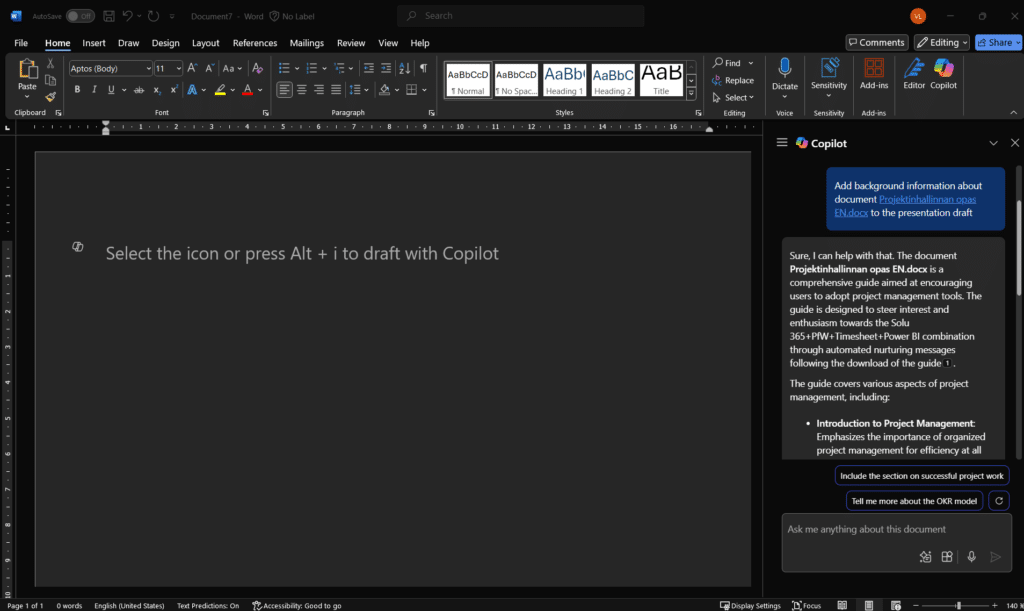Apply the Title style
Screen dimensions: 1024x611
coord(661,80)
